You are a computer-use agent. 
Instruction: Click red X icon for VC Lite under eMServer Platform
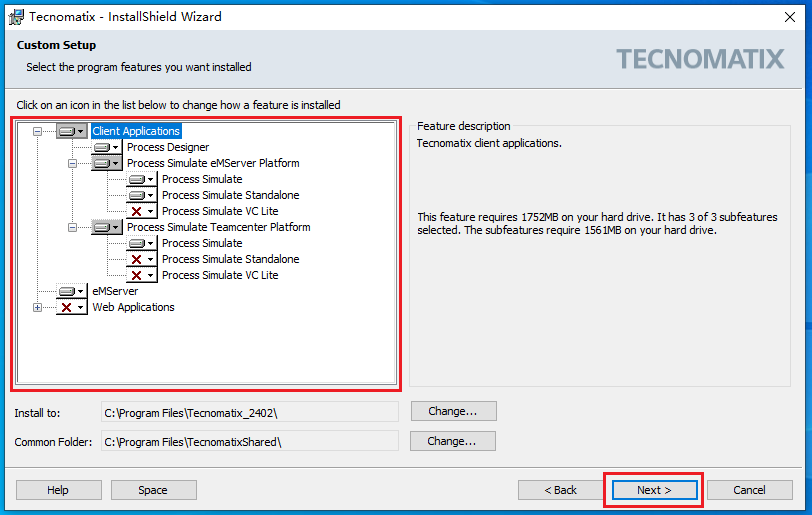(137, 211)
